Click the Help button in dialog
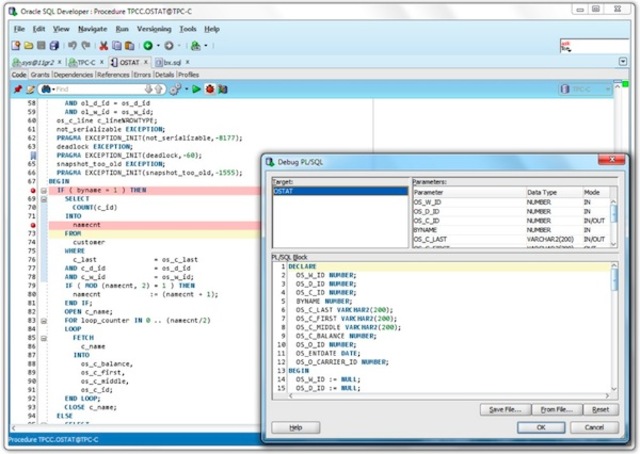Viewport: 640px width, 454px height. coord(296,427)
